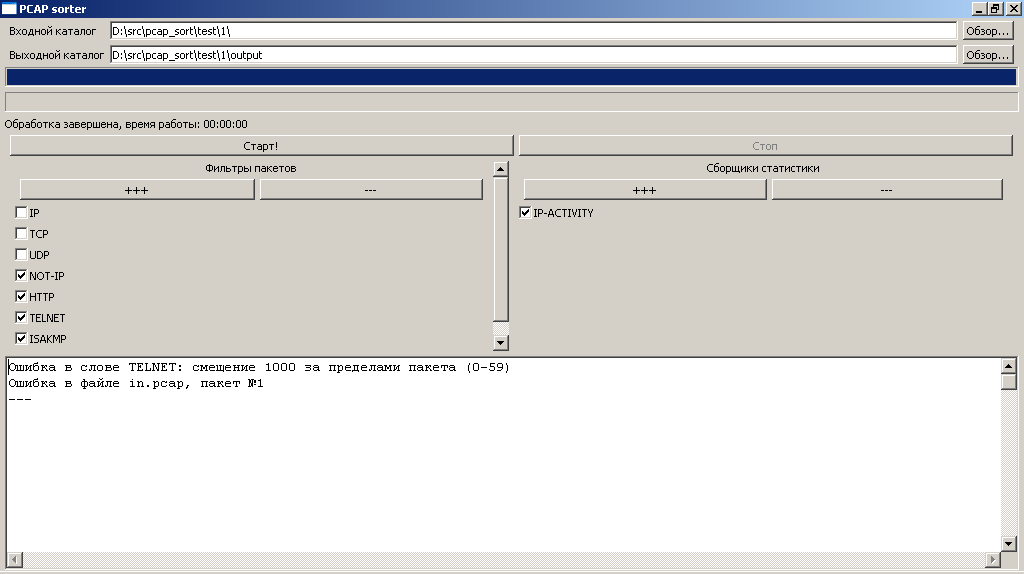Select all packet filters with +++ button
The height and width of the screenshot is (574, 1024).
[136, 190]
